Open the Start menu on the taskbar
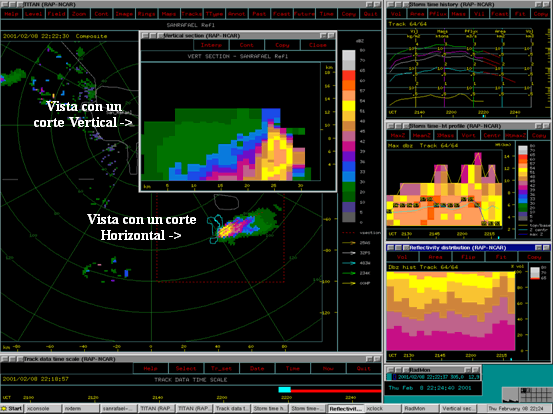Image resolution: width=555 pixels, height=415 pixels. pos(12,408)
